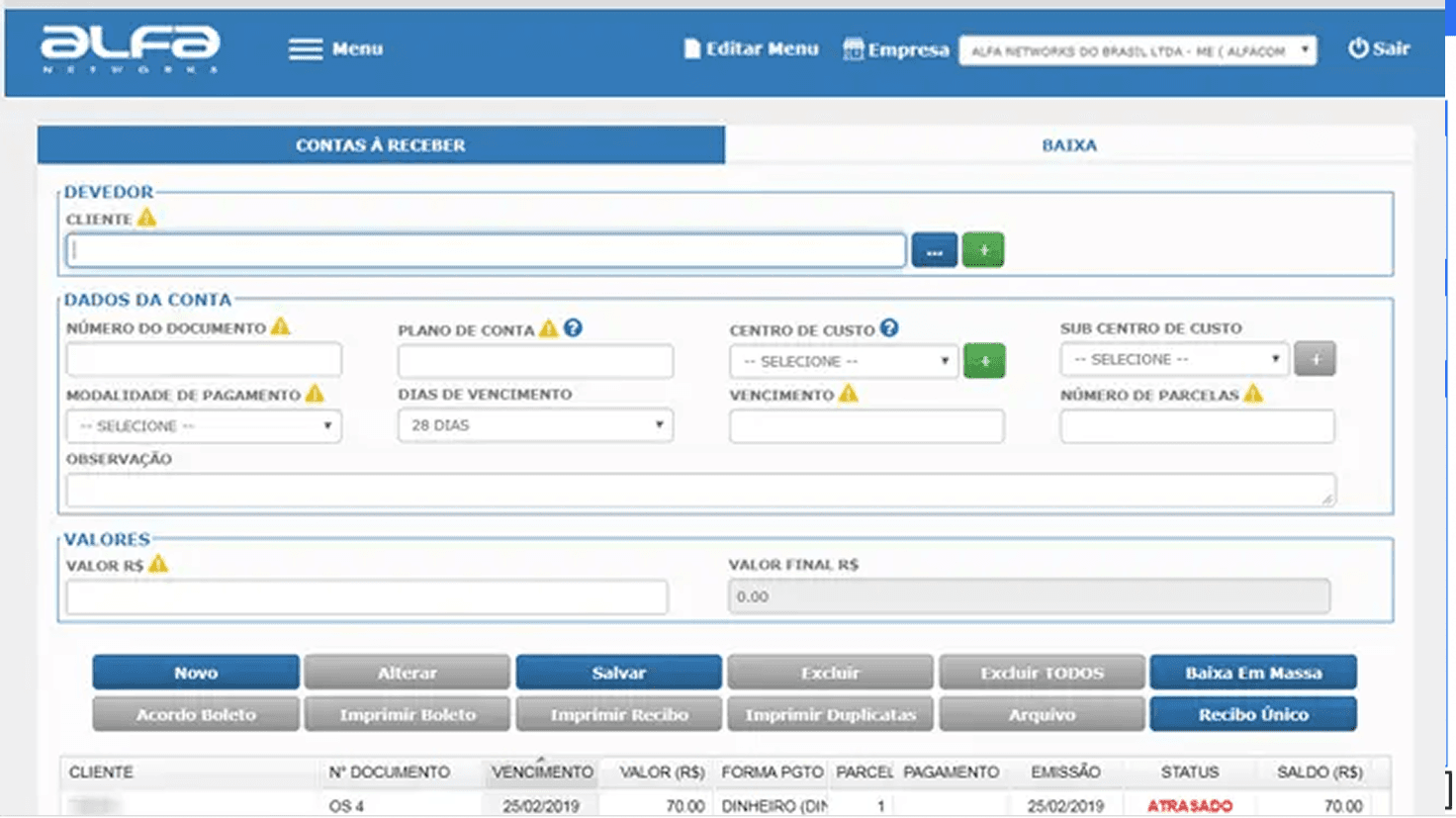Switch to the Contas à Receber tab
Screen dimensions: 1456x818
(381, 144)
